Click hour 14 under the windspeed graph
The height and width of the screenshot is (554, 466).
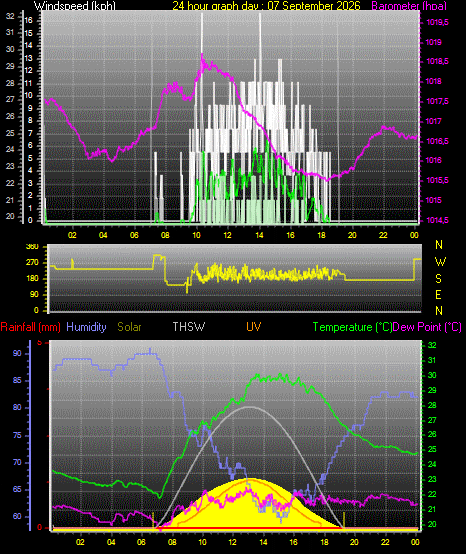(259, 235)
